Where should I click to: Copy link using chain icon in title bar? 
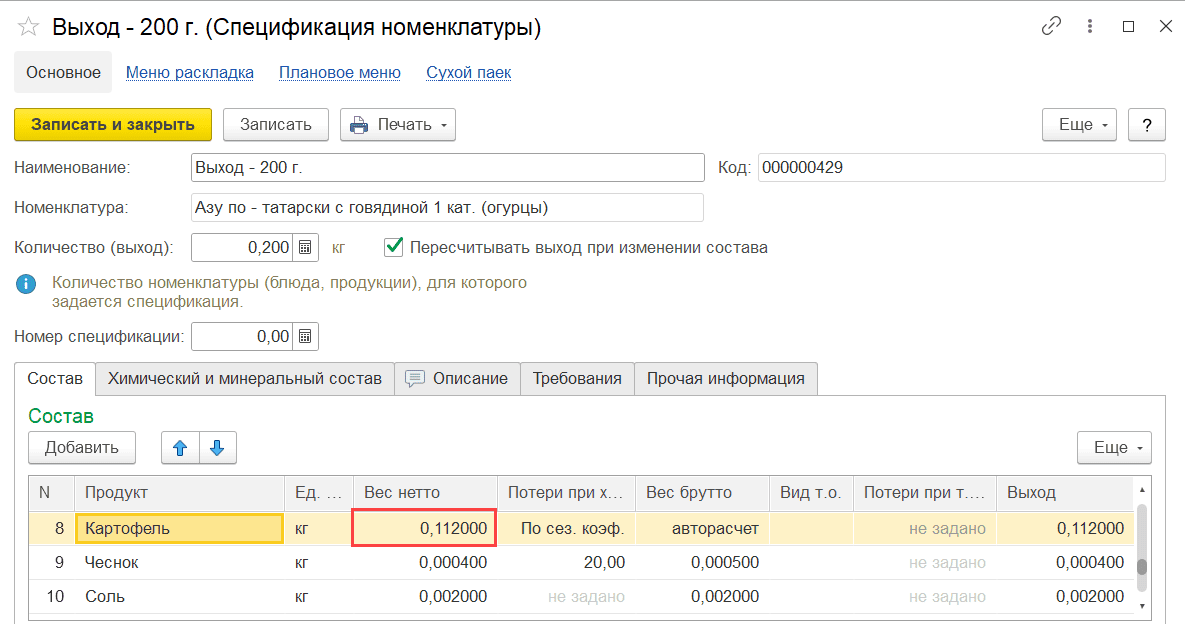(x=1051, y=27)
